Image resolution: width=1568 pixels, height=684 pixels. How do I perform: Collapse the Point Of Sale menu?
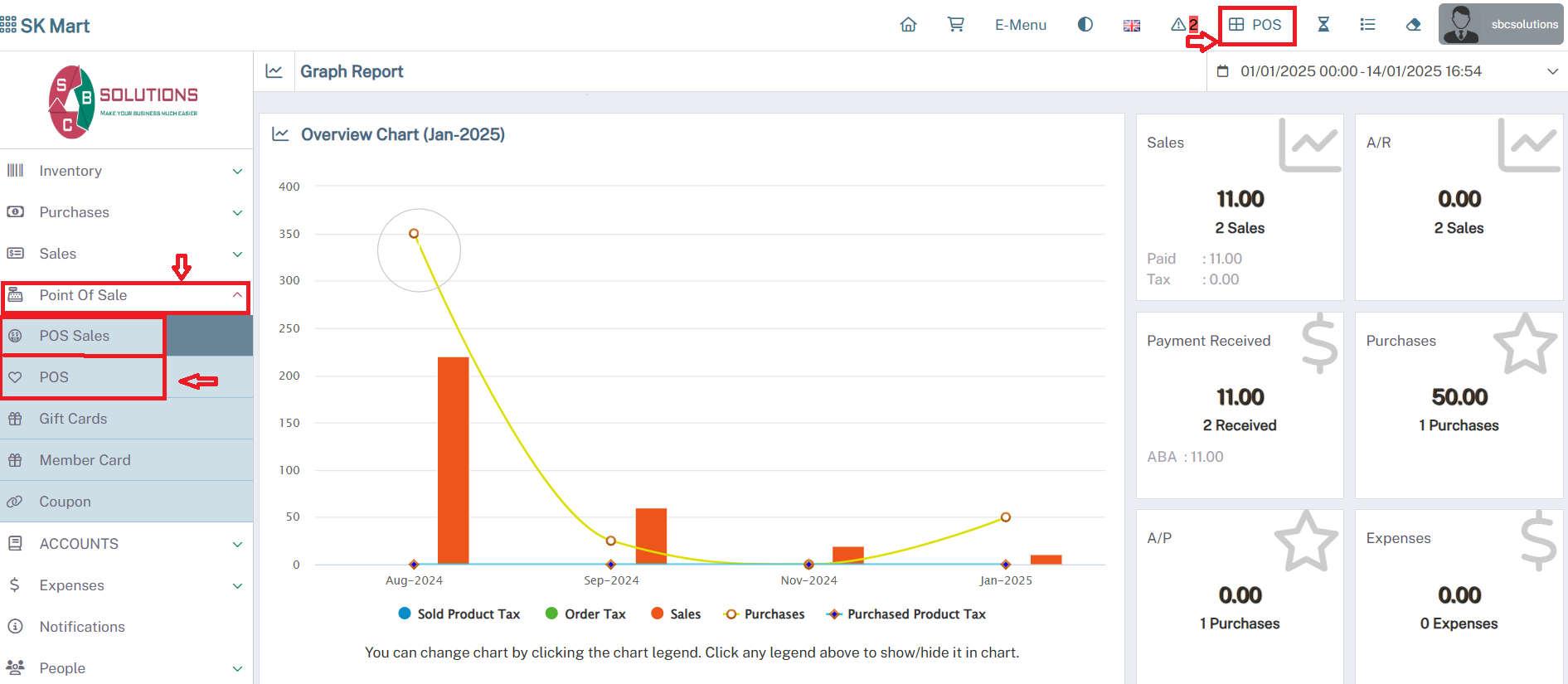pyautogui.click(x=124, y=295)
